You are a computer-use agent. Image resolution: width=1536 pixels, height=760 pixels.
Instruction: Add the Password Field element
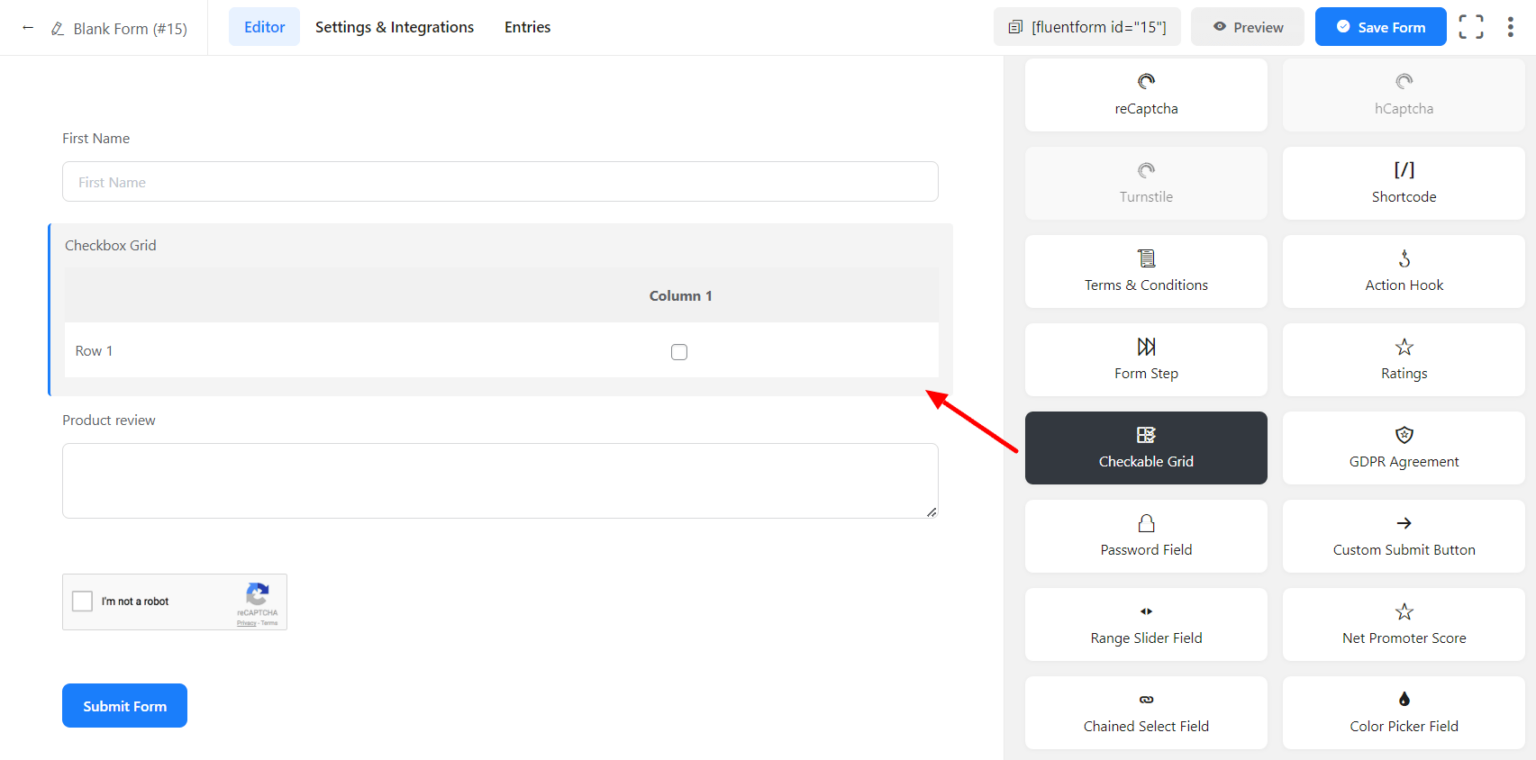[x=1145, y=536]
